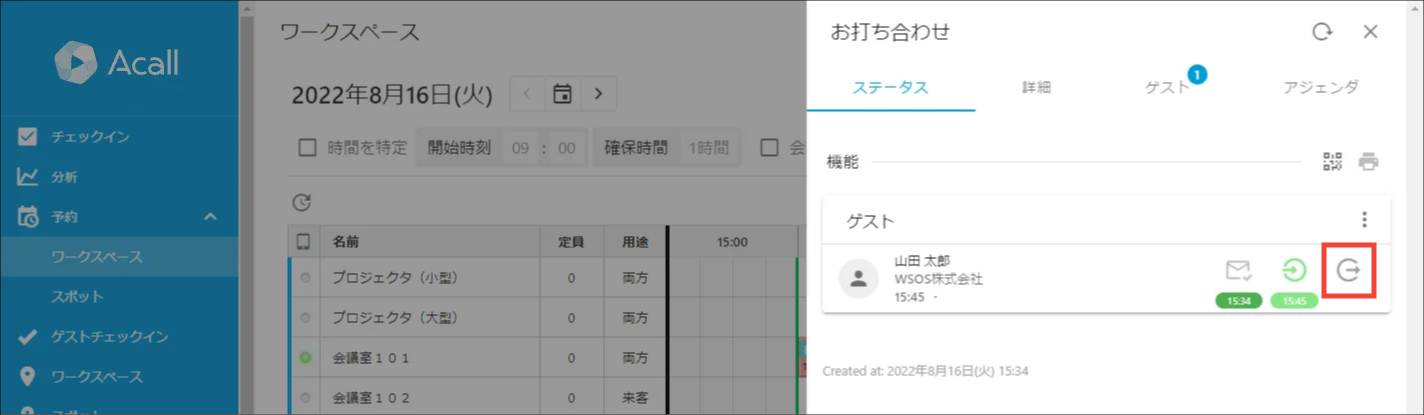Open the ワークスペース item with pin icon
The height and width of the screenshot is (415, 1424).
[x=119, y=377]
